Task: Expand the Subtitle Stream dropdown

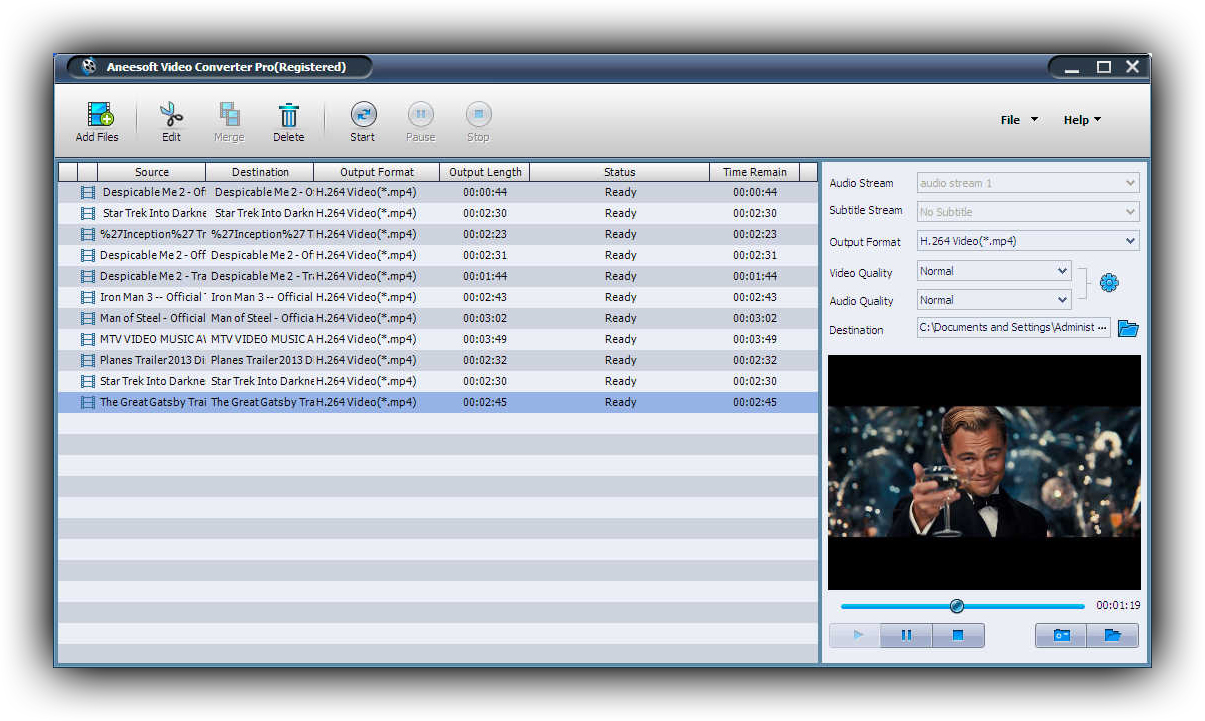Action: click(x=1028, y=211)
